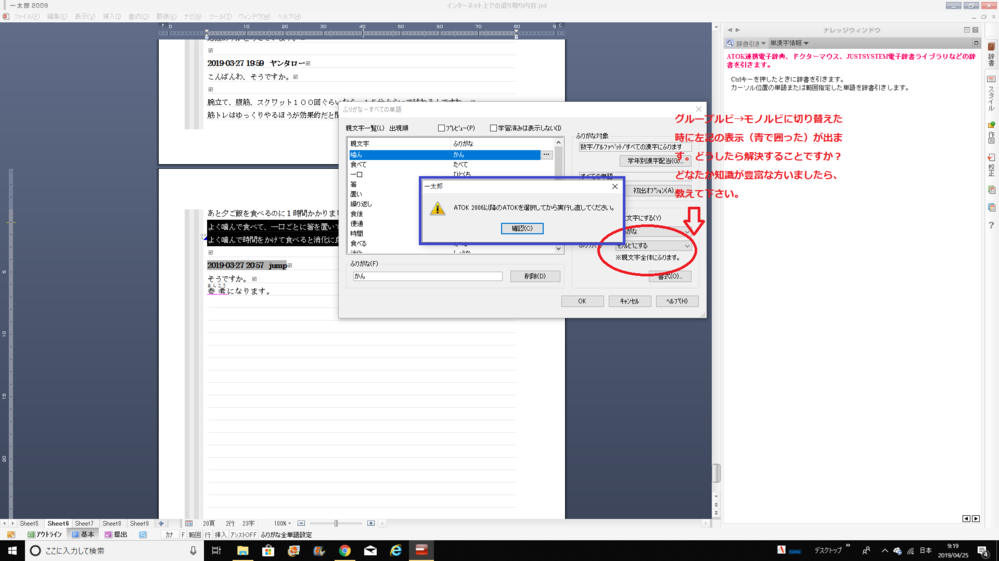This screenshot has height=561, width=999.
Task: Go forward with the knowledge window right arrow
Action: click(x=738, y=30)
